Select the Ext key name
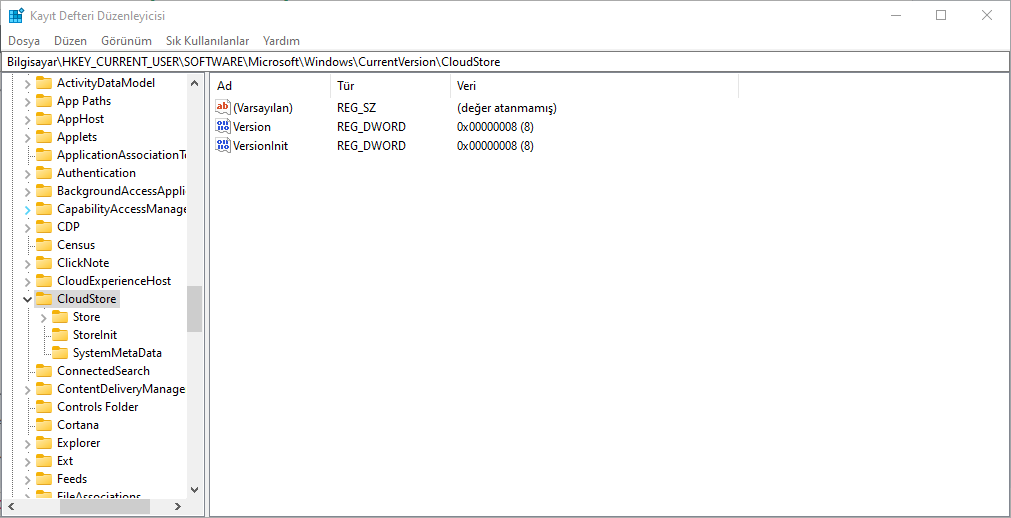Viewport: 1011px width, 518px height. tap(65, 461)
